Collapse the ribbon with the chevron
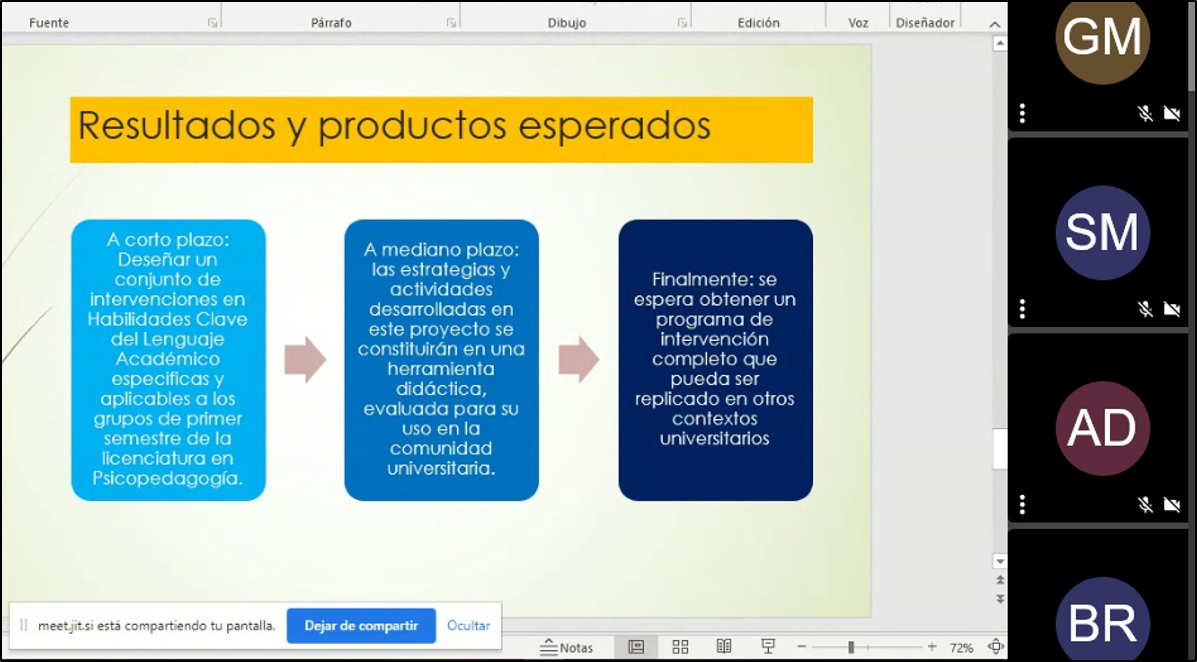This screenshot has width=1197, height=662. pyautogui.click(x=995, y=24)
